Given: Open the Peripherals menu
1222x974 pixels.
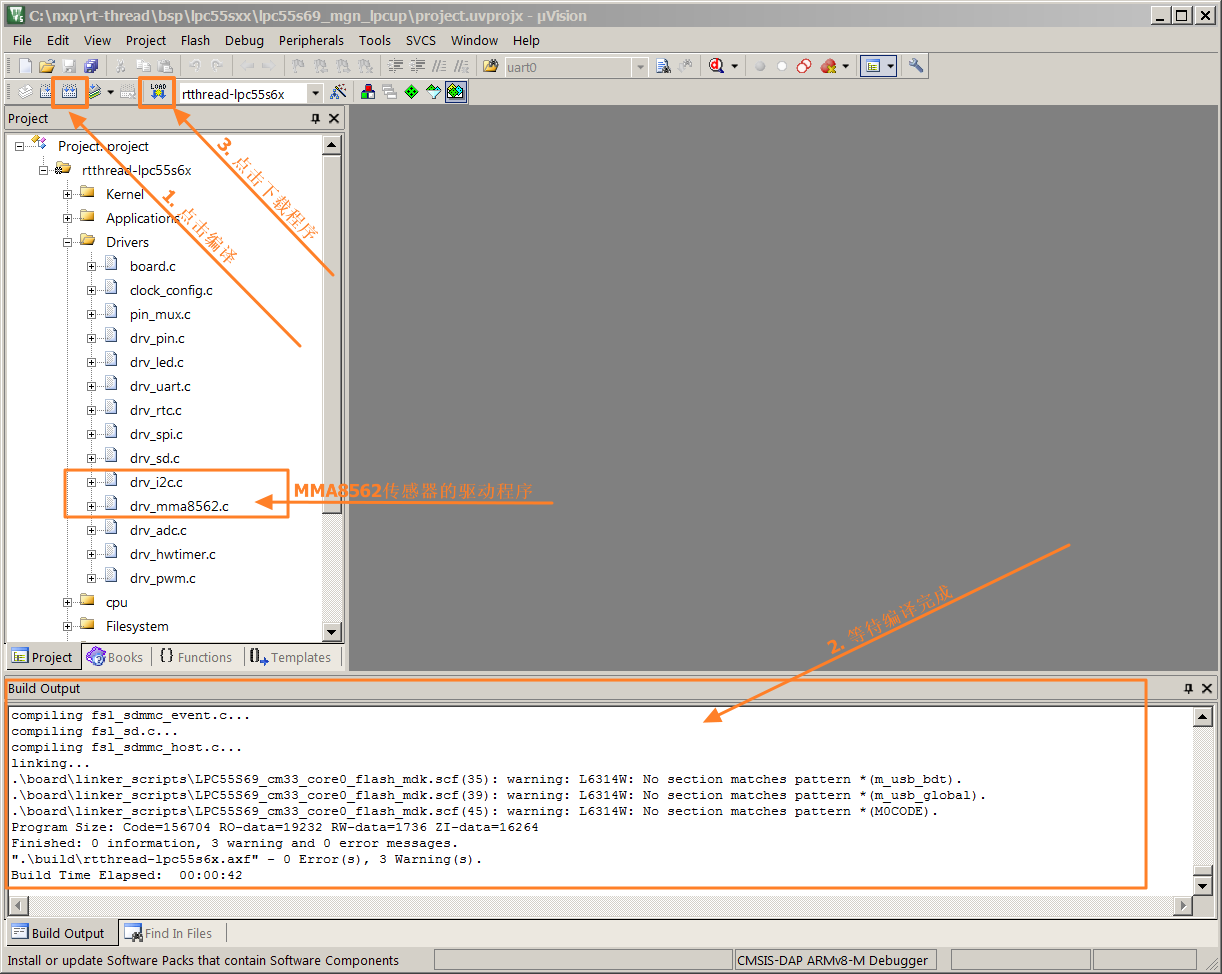Looking at the screenshot, I should (x=311, y=40).
